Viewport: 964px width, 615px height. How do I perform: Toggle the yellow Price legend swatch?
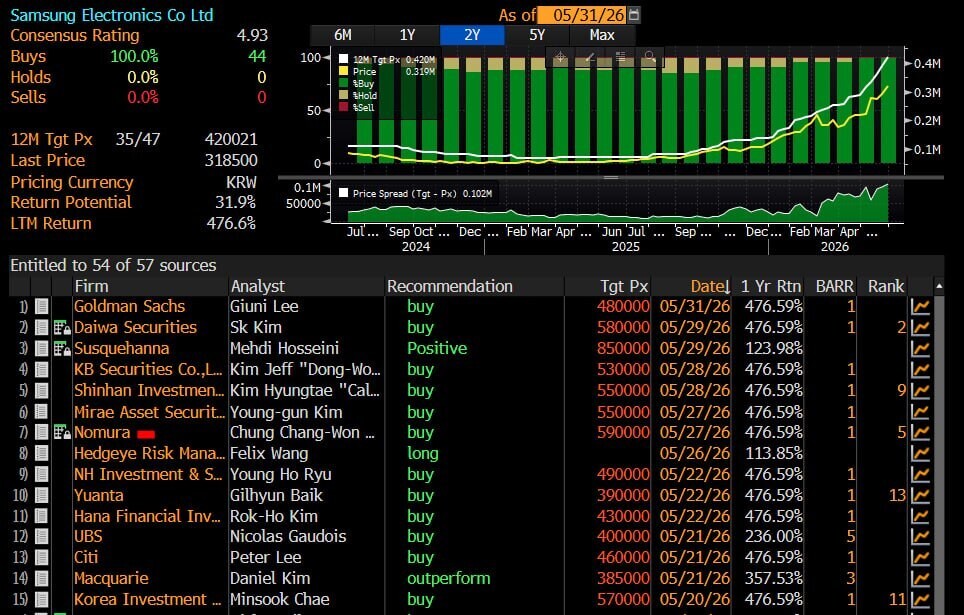344,71
